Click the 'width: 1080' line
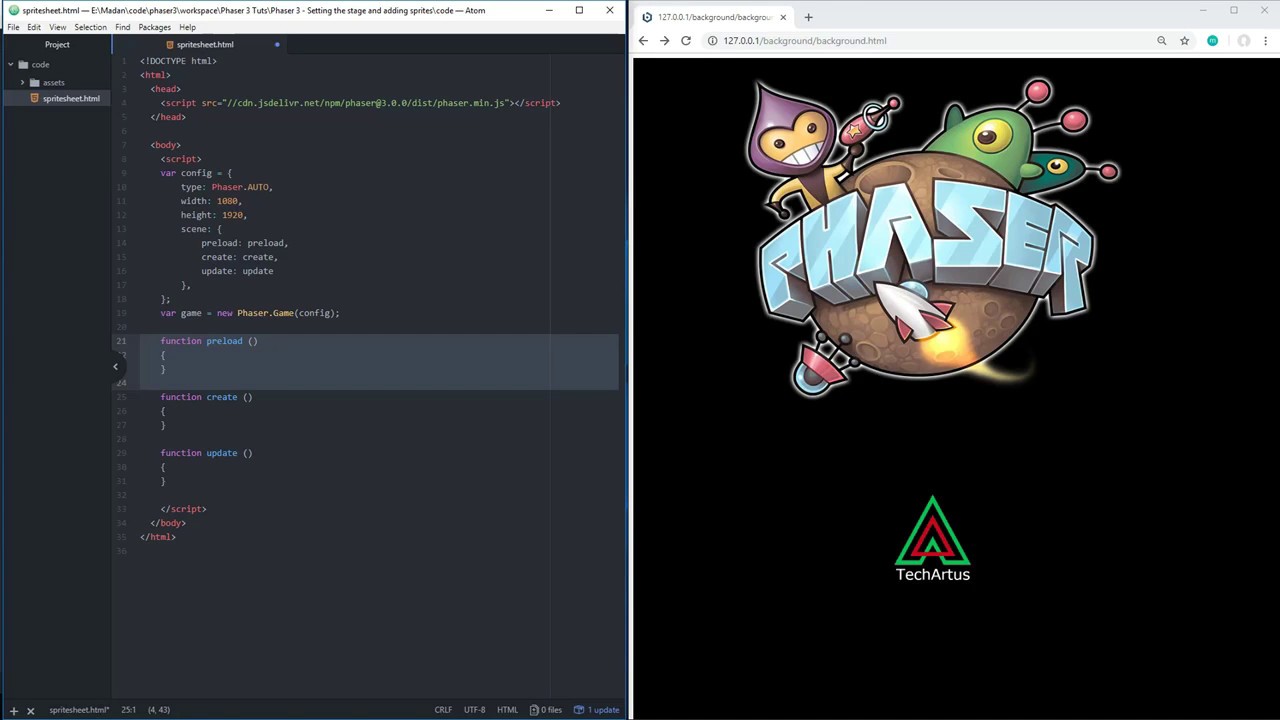The image size is (1280, 720). [211, 201]
